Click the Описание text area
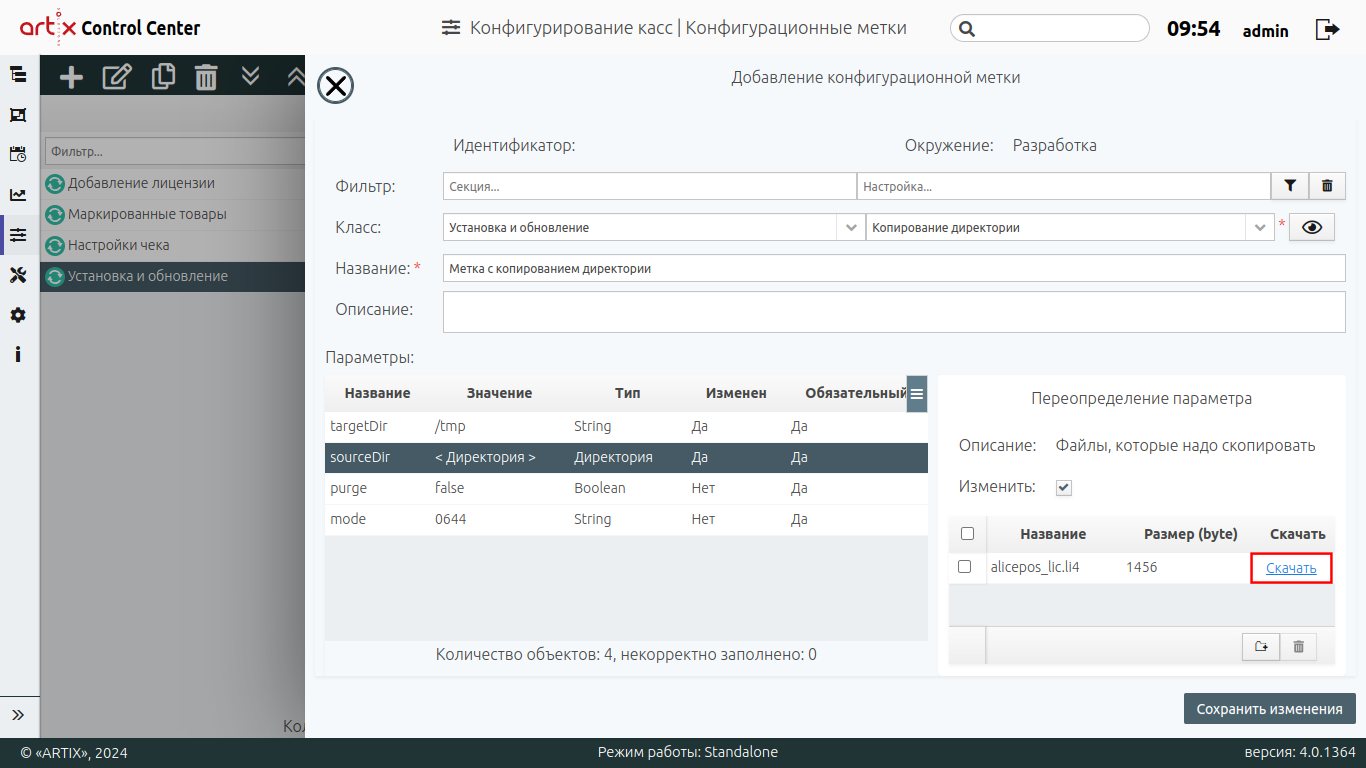The height and width of the screenshot is (768, 1366). [894, 312]
